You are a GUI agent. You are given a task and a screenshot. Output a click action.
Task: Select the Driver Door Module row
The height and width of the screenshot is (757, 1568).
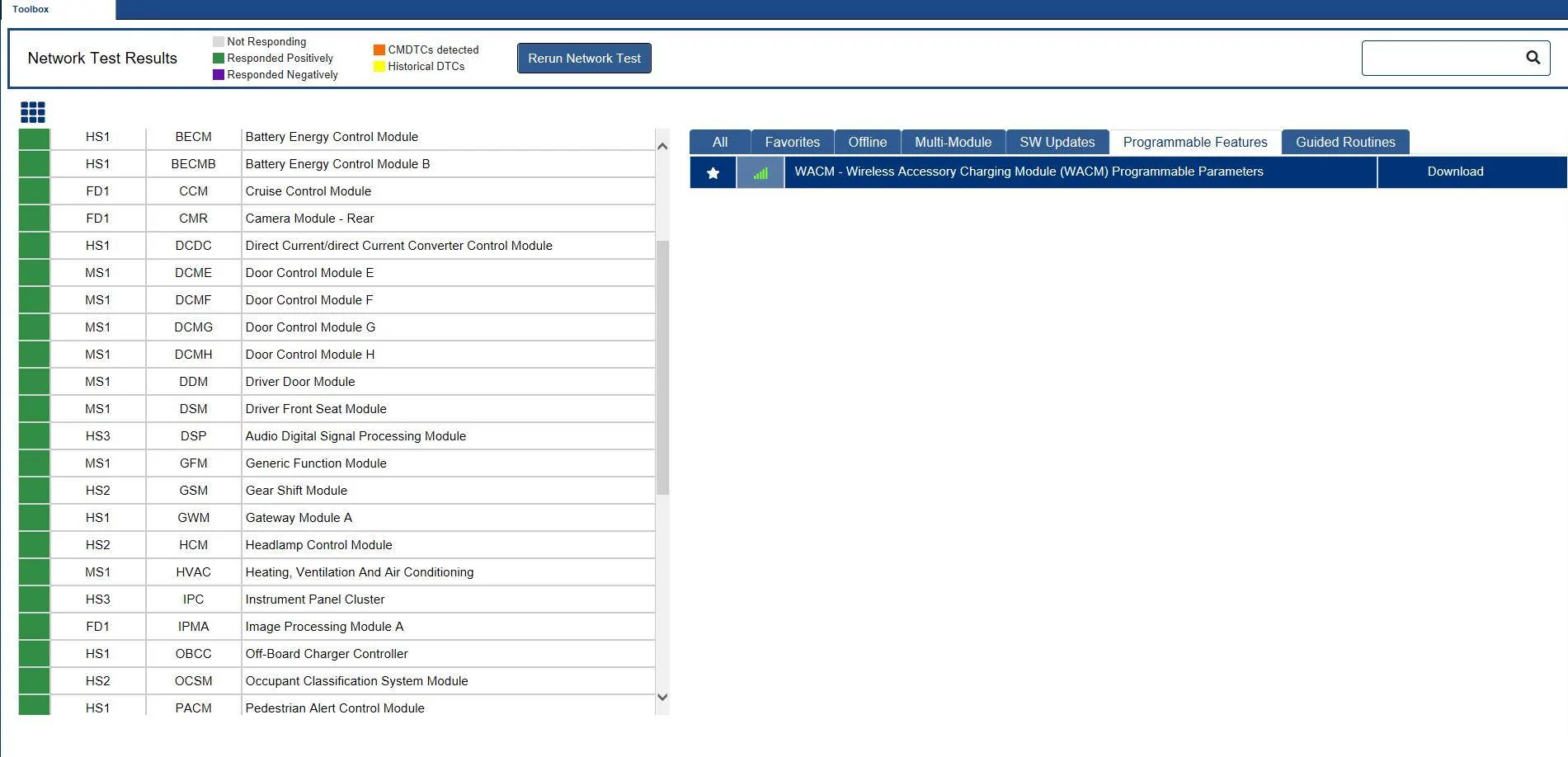(337, 382)
